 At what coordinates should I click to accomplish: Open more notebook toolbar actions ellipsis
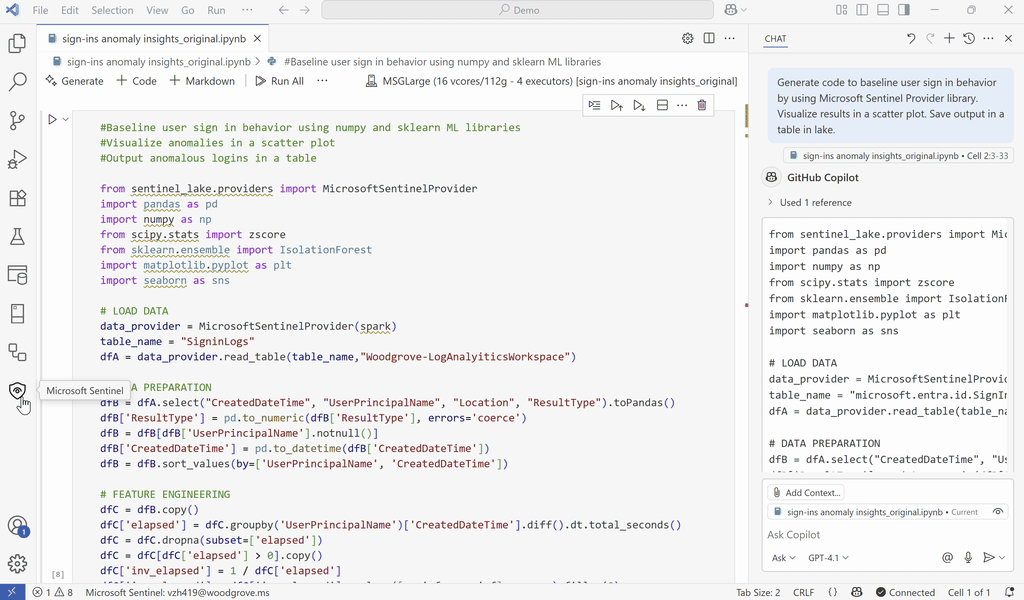point(322,81)
